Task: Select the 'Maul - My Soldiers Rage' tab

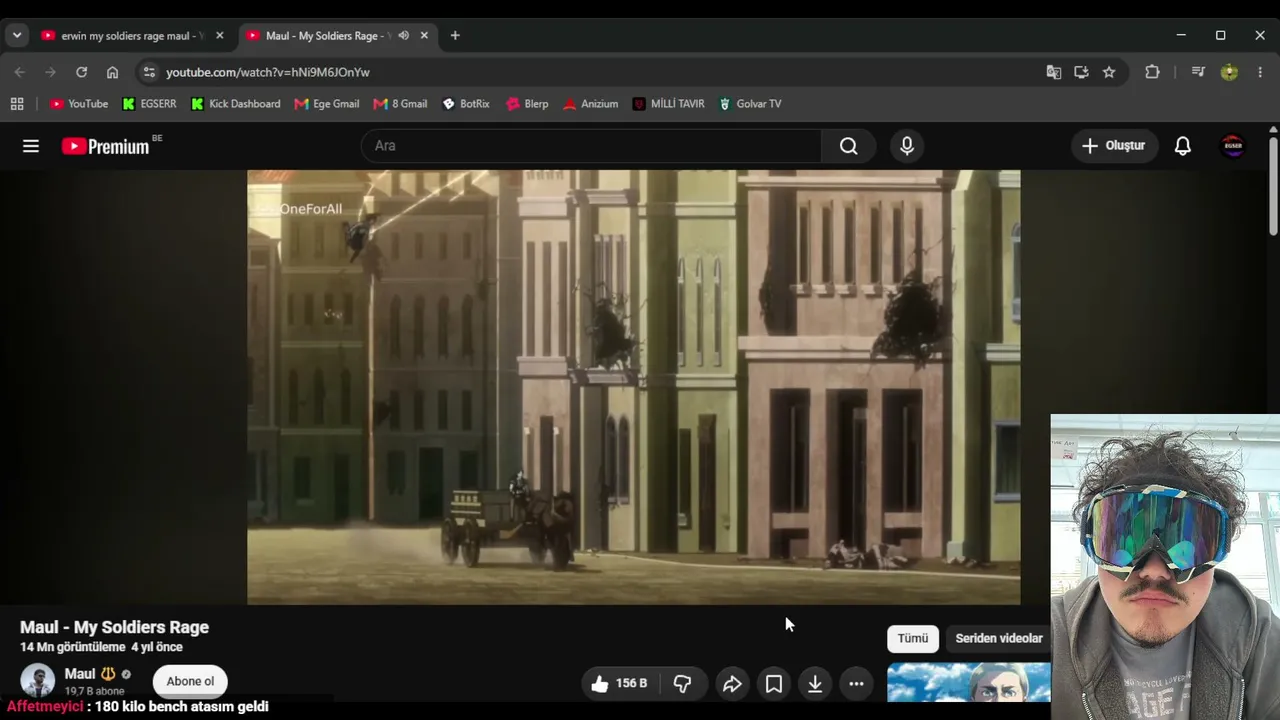Action: coord(323,36)
